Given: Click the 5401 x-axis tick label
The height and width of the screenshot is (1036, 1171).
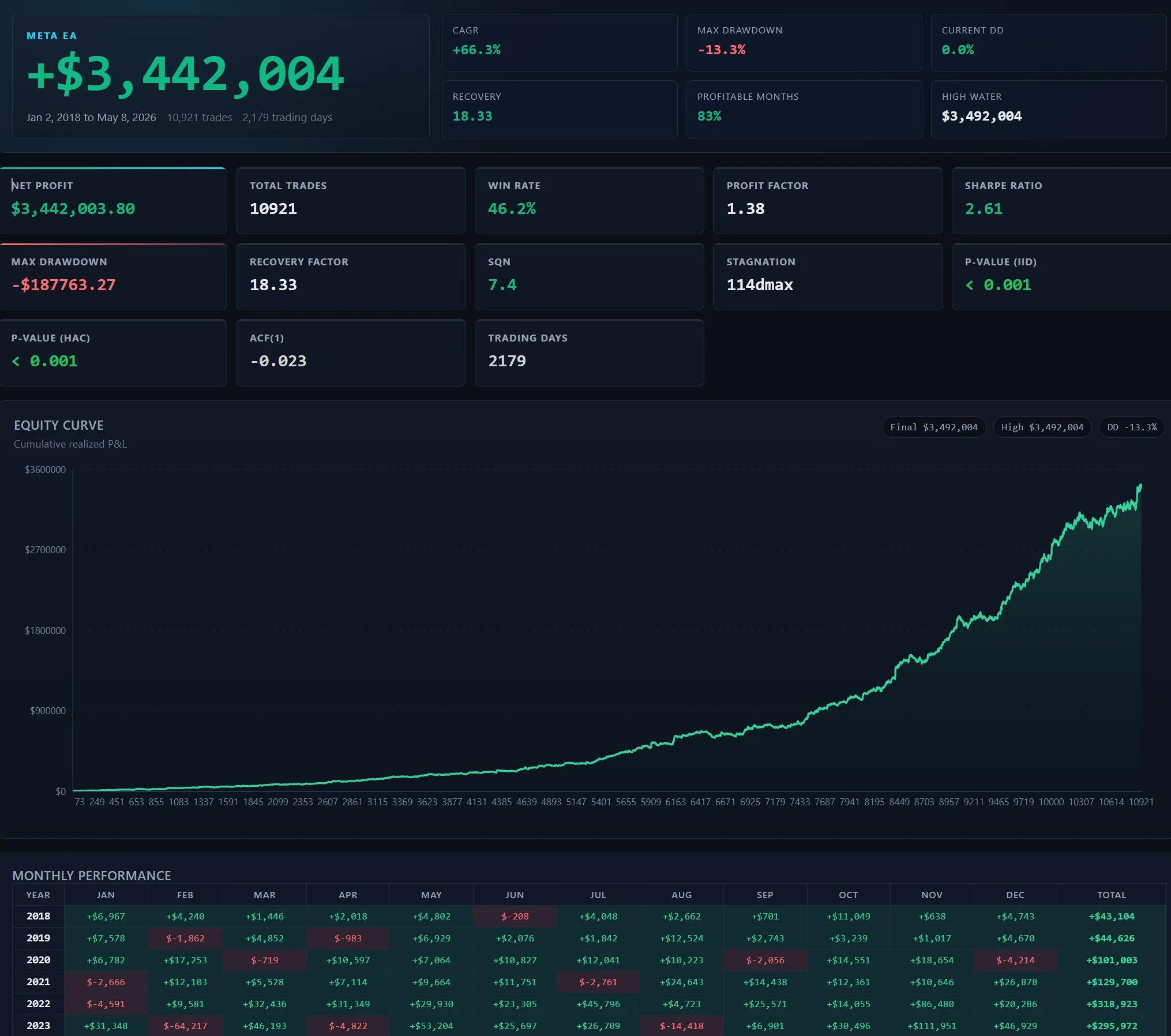Looking at the screenshot, I should tap(600, 802).
